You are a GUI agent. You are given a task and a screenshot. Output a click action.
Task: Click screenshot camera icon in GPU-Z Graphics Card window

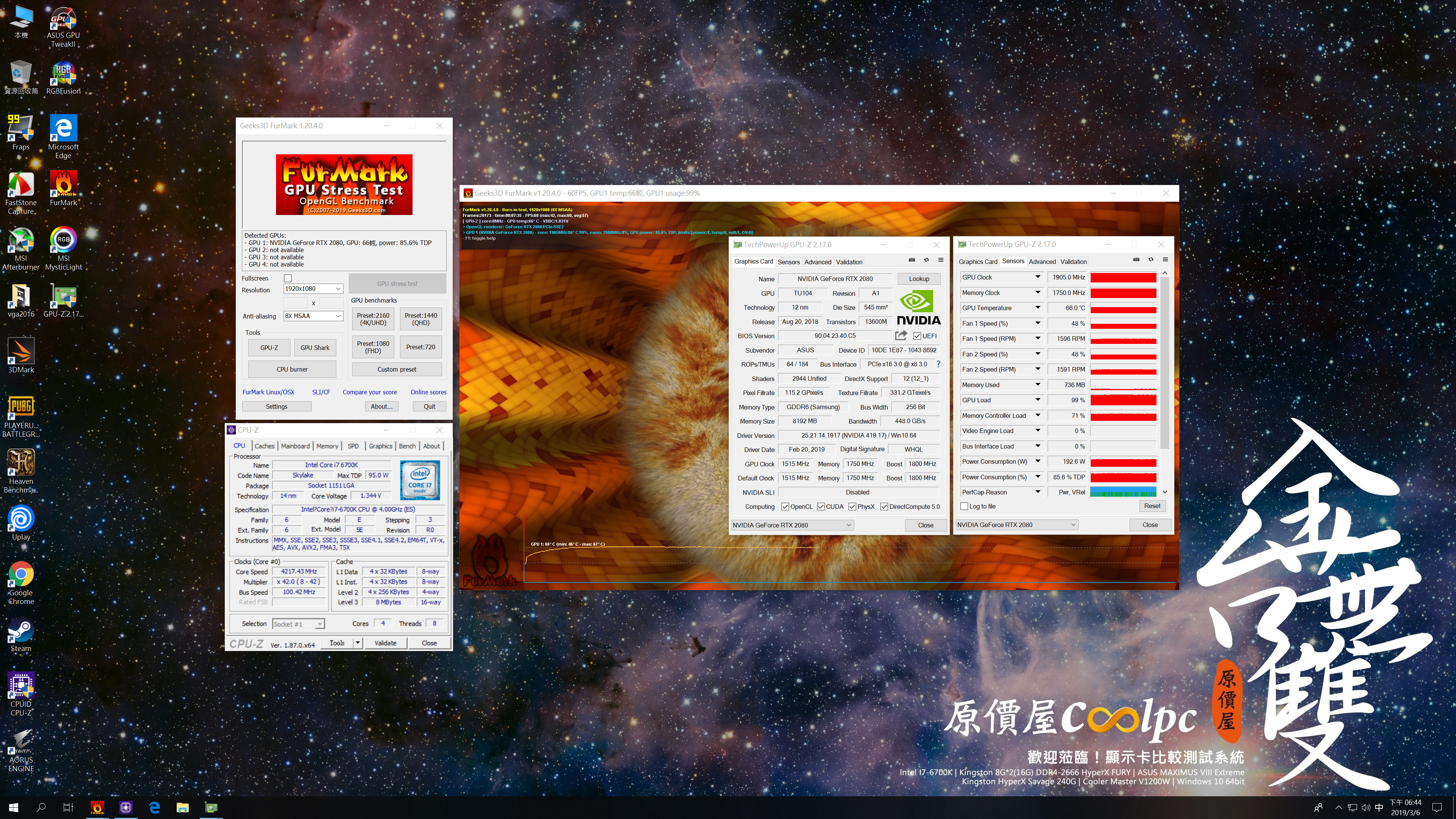(x=912, y=260)
